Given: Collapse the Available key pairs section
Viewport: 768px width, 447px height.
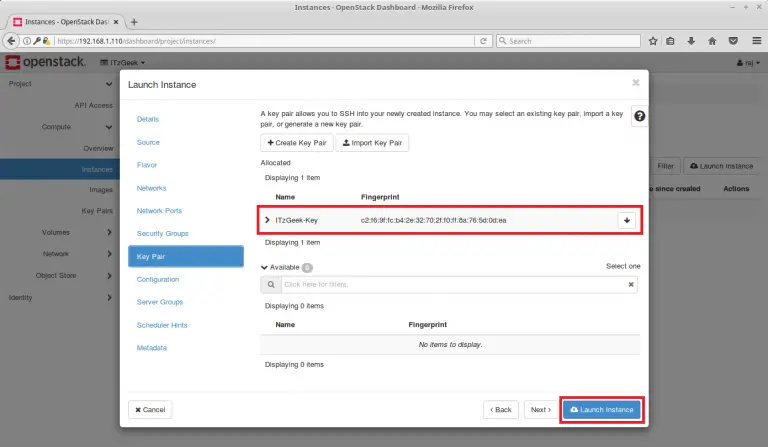Looking at the screenshot, I should coord(264,267).
